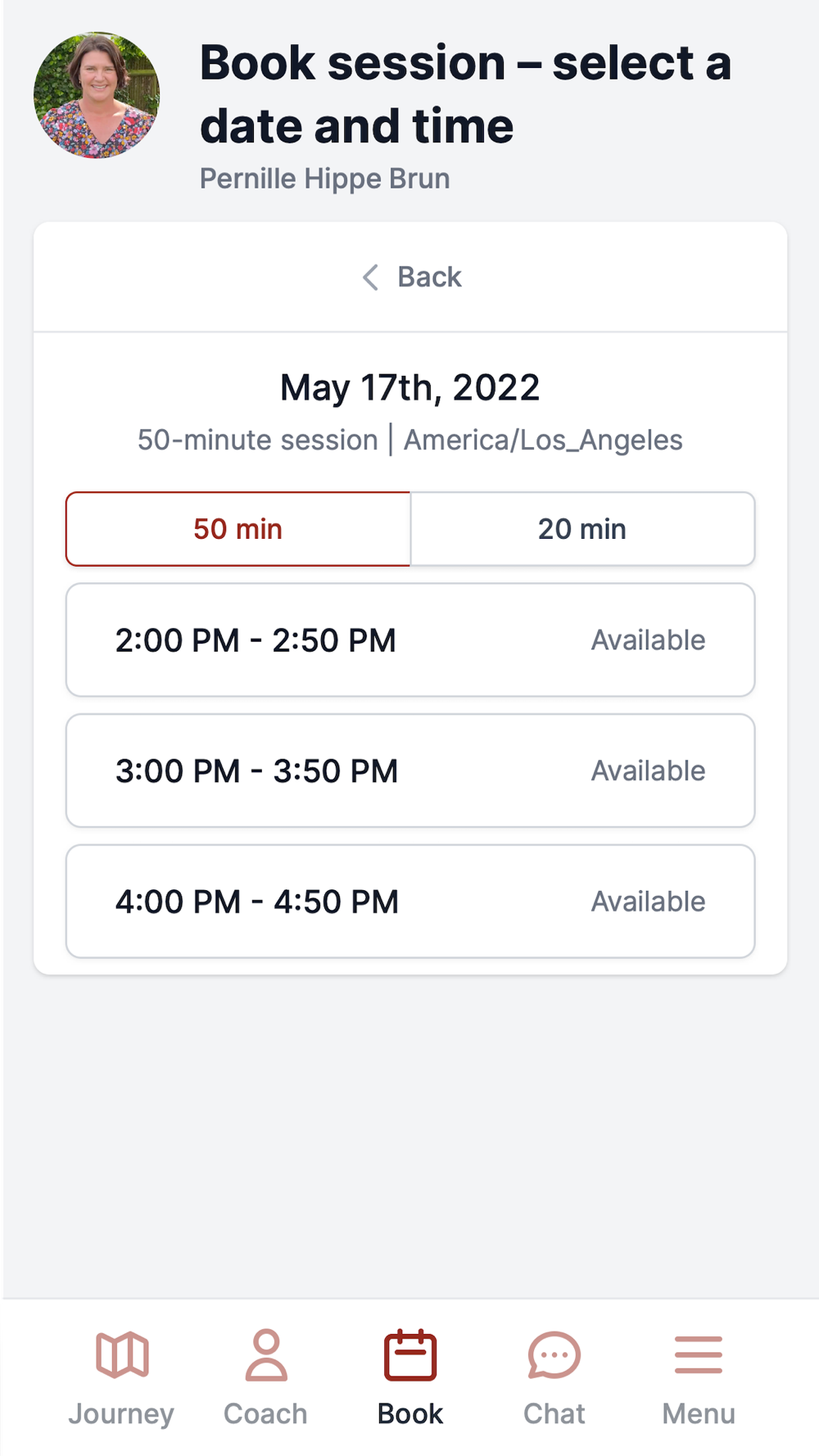The image size is (819, 1456).
Task: Click Available status on 2:00 PM slot
Action: pyautogui.click(x=648, y=640)
